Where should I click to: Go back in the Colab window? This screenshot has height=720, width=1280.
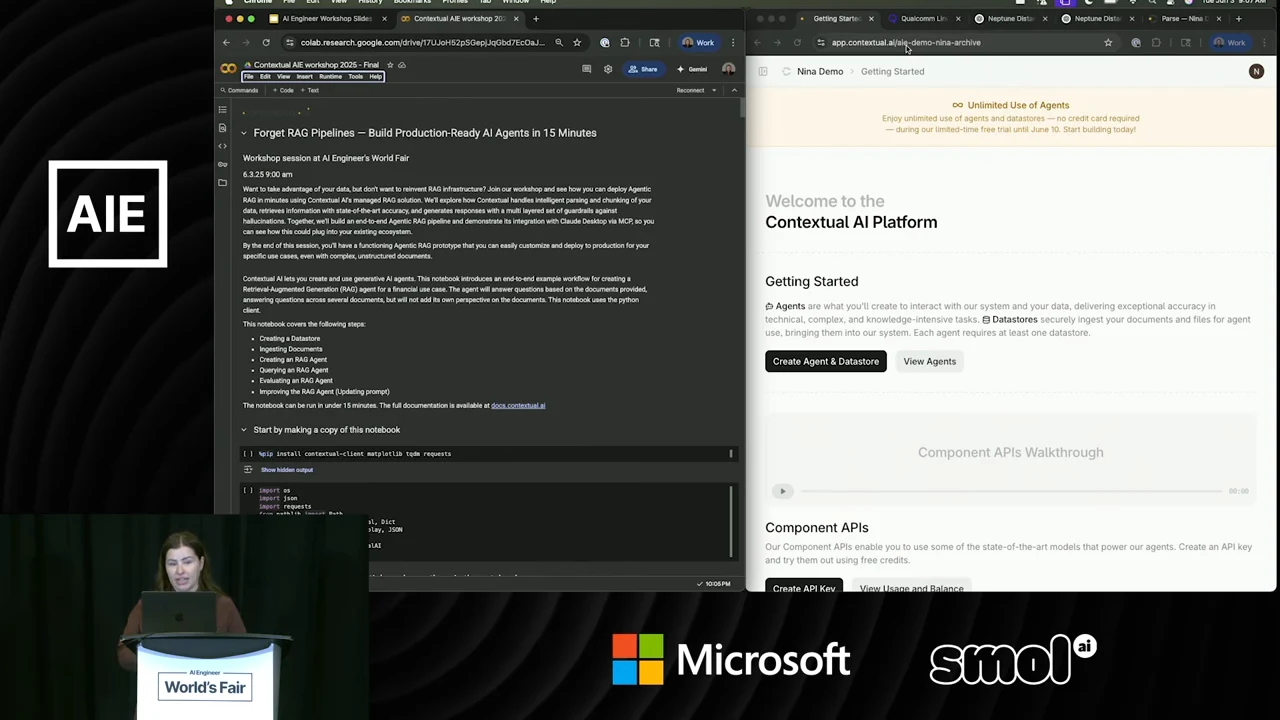[x=226, y=42]
